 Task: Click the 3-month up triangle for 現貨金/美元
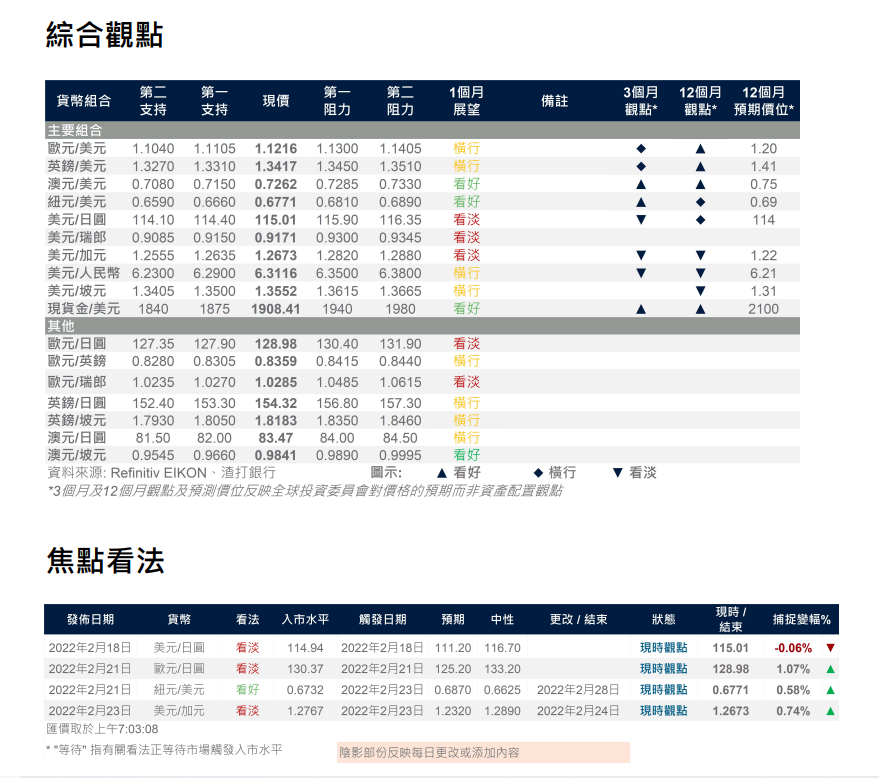coord(641,309)
